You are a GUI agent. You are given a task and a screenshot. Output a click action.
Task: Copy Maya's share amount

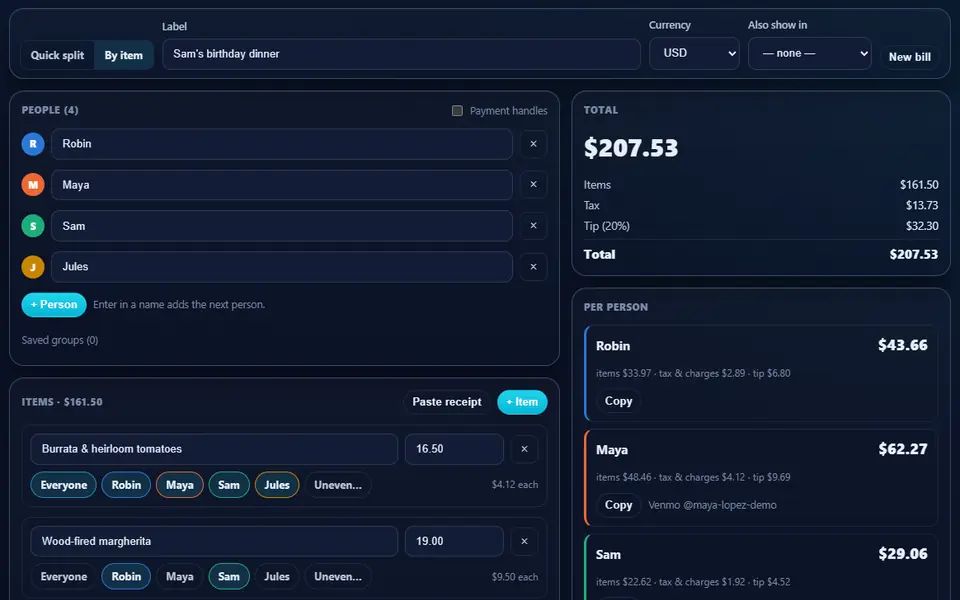pos(618,505)
